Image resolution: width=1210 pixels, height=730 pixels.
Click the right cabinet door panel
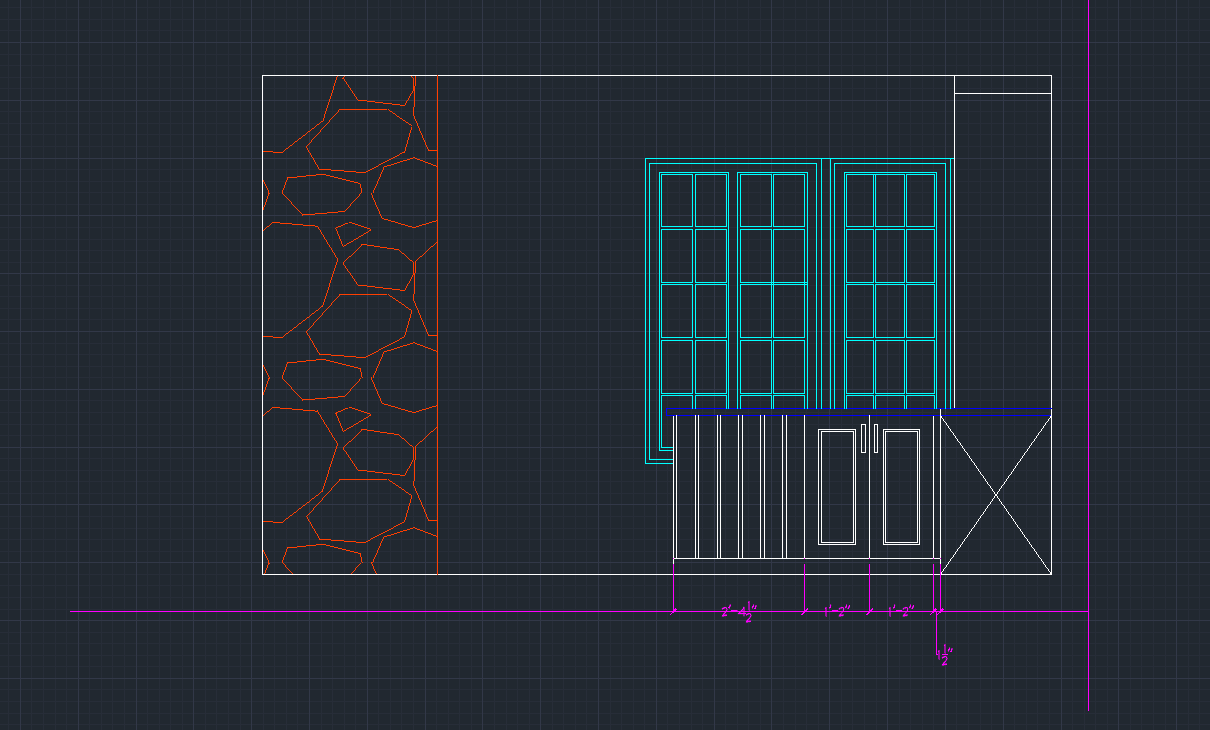[x=901, y=486]
